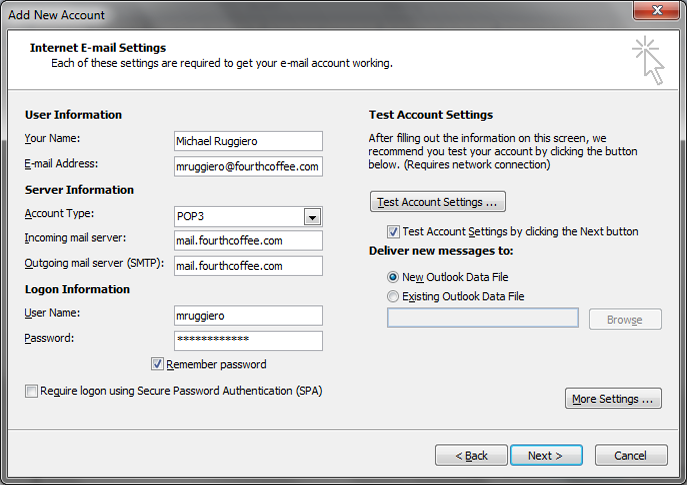This screenshot has height=485, width=687.
Task: Click the cursor wizard icon in header
Action: click(x=648, y=61)
